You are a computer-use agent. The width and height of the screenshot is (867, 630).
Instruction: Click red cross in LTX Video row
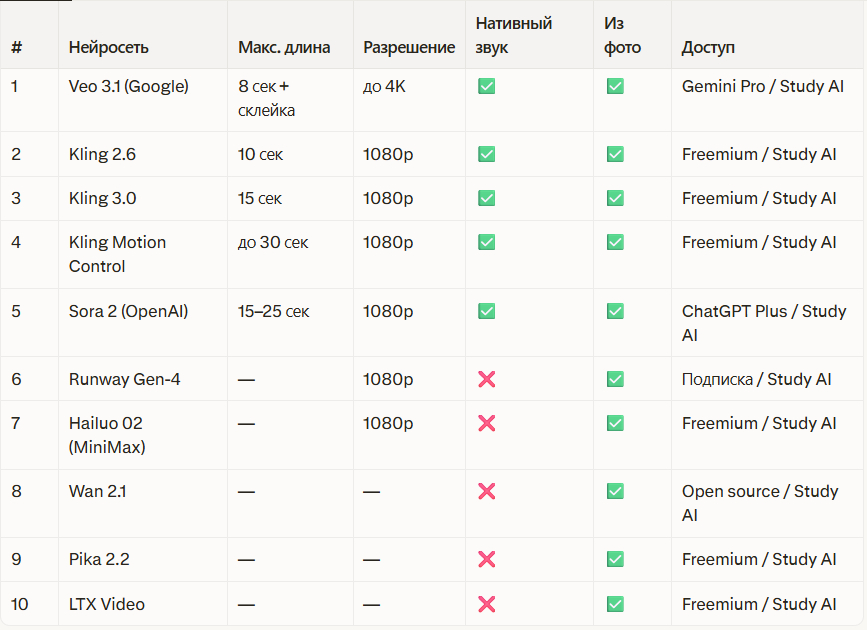click(x=487, y=604)
